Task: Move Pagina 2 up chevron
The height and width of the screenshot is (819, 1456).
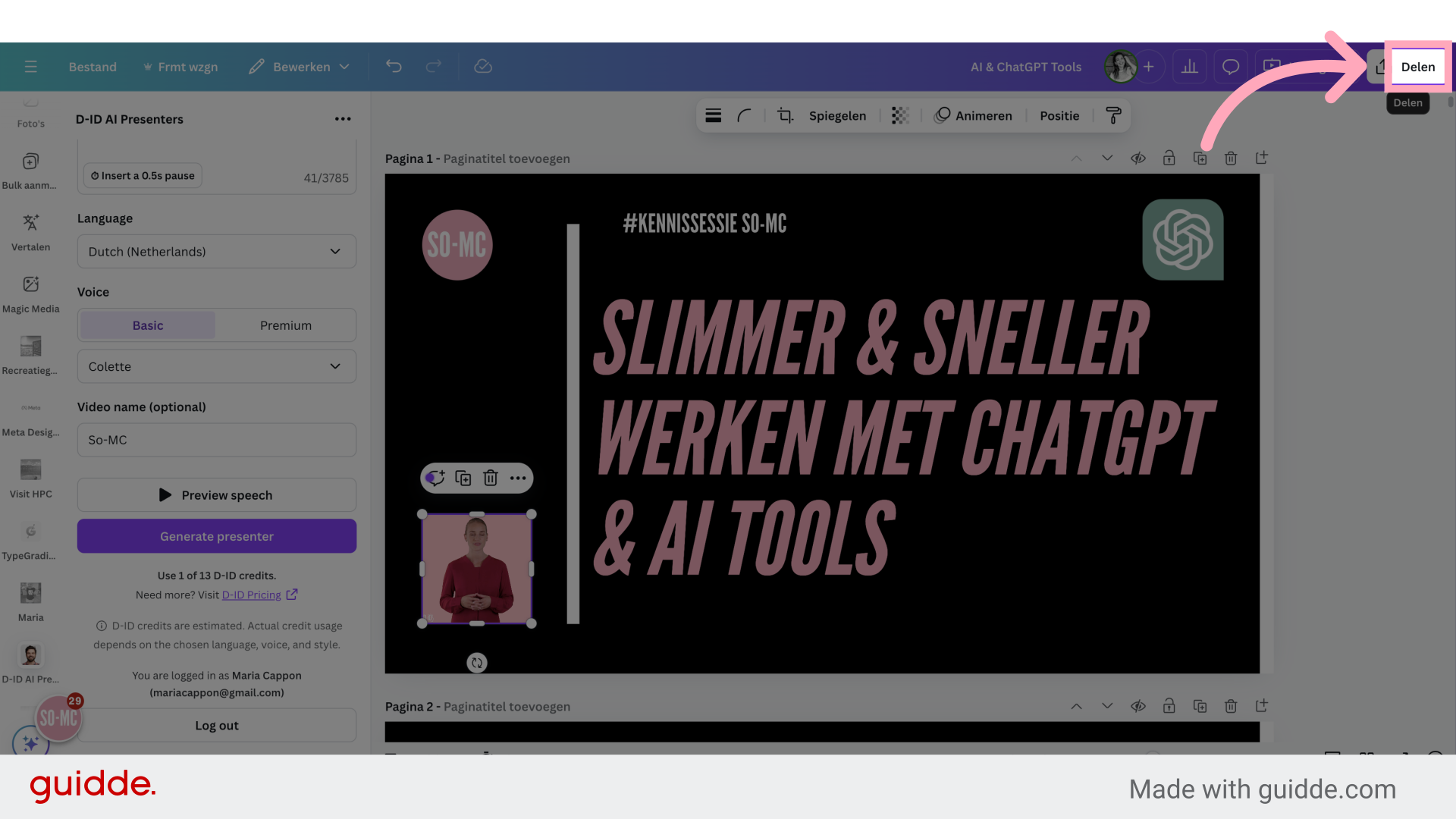Action: coord(1076,706)
